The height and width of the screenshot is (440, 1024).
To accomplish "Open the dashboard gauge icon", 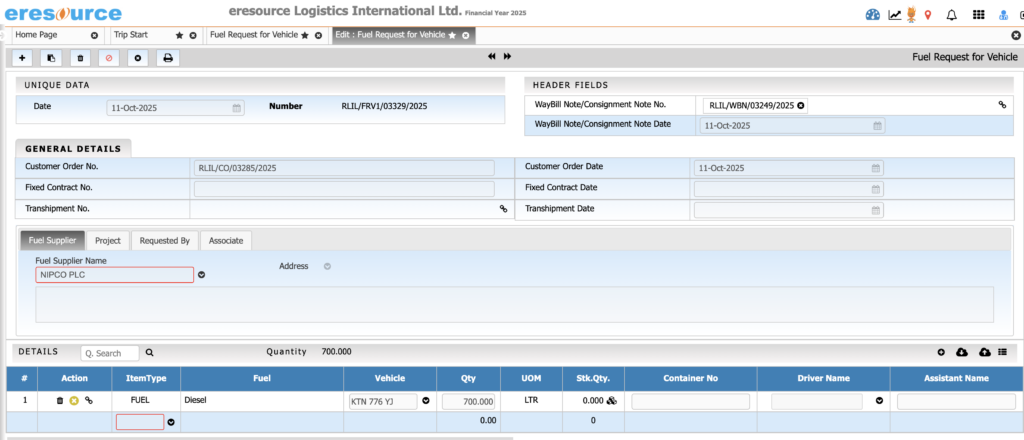I will [872, 14].
